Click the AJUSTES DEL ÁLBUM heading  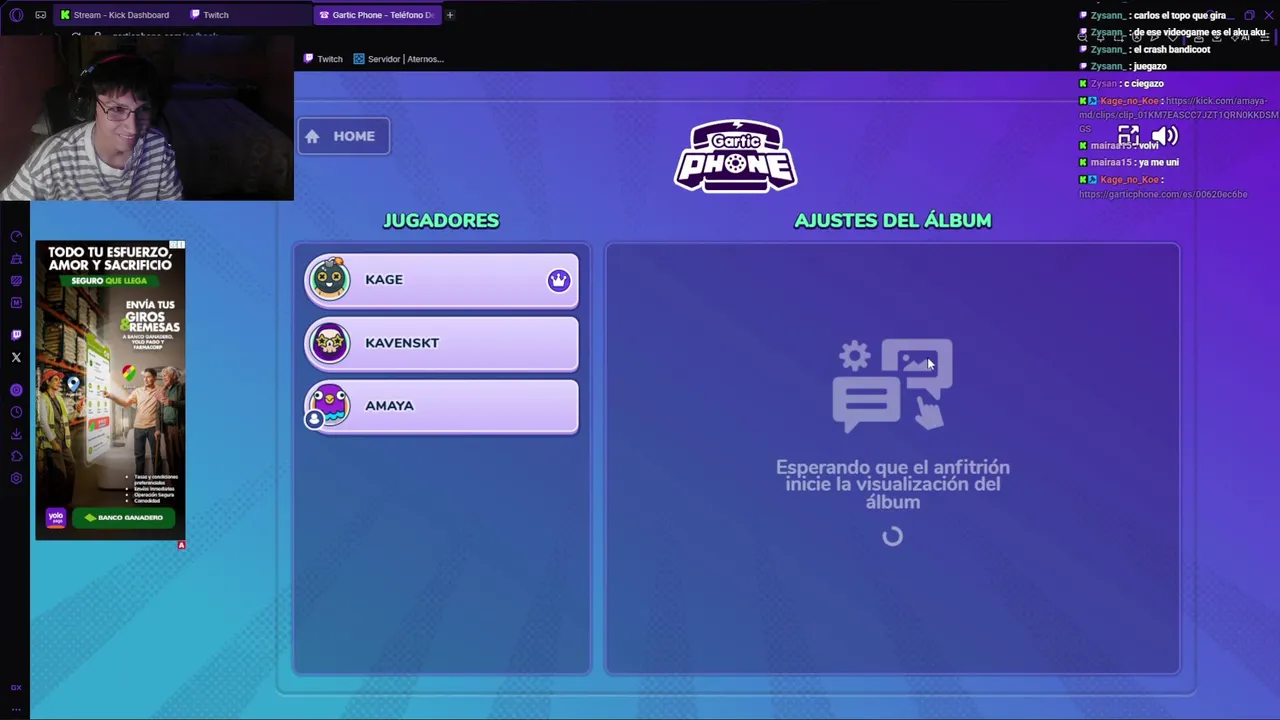tap(892, 220)
